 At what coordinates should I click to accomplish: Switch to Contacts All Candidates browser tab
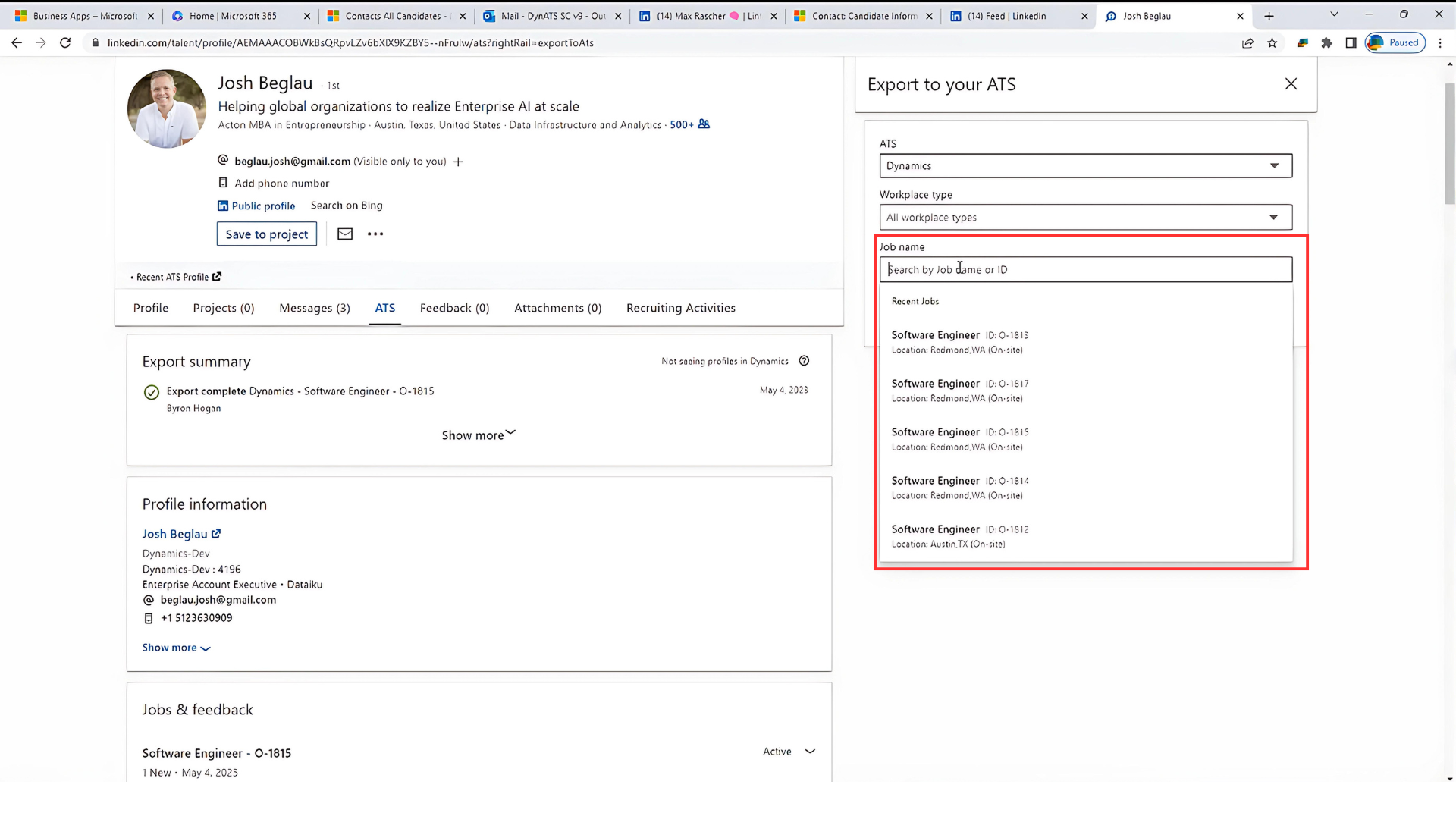pos(397,16)
